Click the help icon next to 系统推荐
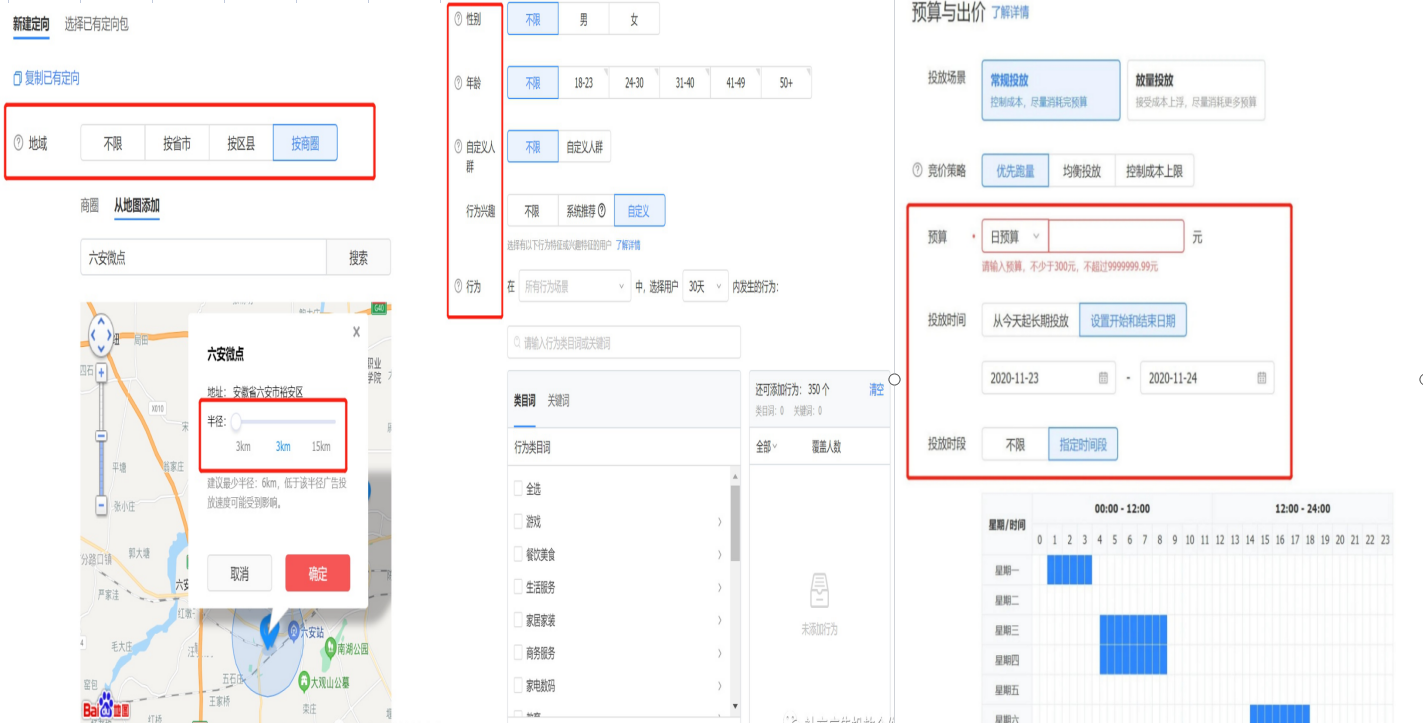The height and width of the screenshot is (723, 1423). point(601,211)
